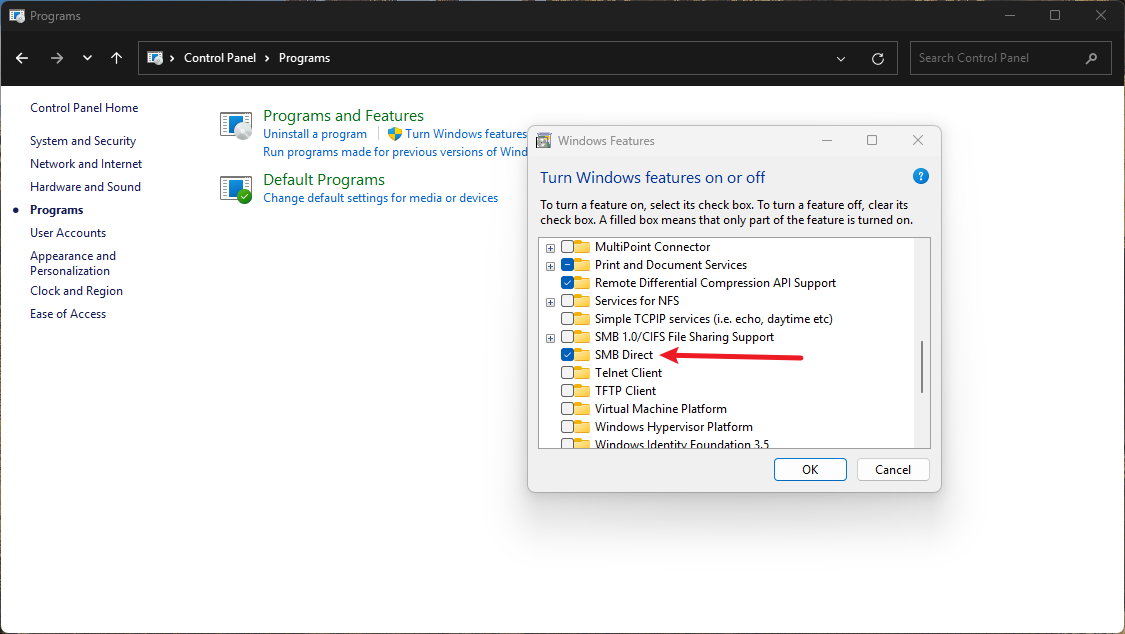This screenshot has width=1125, height=634.
Task: Click the Default Programs icon
Action: pyautogui.click(x=236, y=189)
